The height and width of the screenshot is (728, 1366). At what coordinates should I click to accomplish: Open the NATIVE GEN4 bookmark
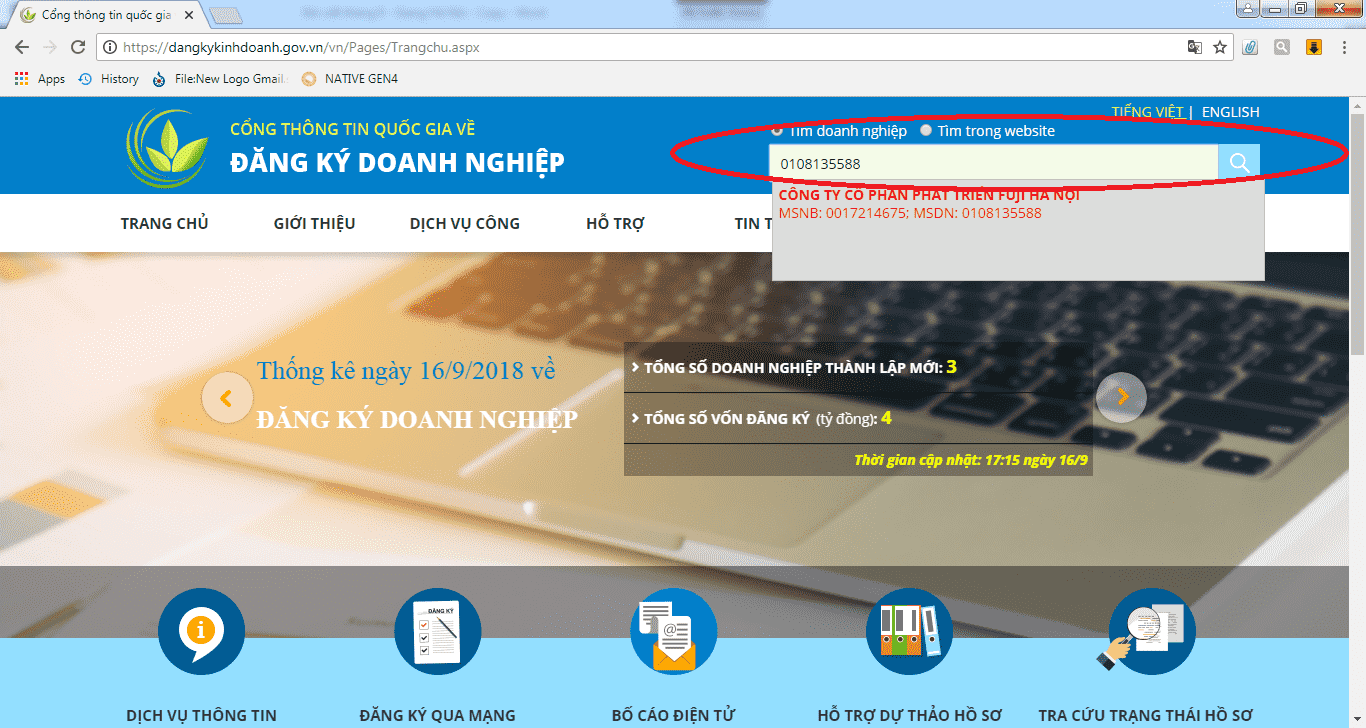tap(349, 79)
